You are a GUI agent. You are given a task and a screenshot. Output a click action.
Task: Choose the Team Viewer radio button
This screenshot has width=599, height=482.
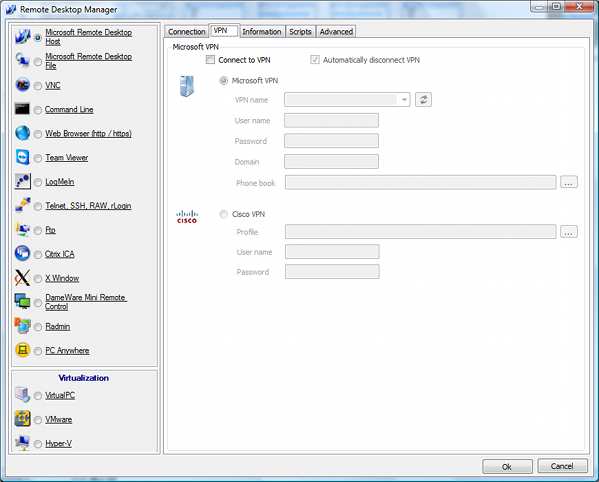(37, 158)
